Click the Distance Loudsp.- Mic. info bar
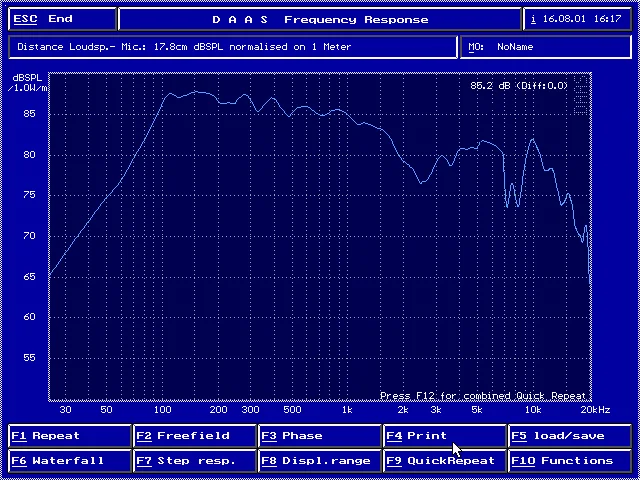640x480 pixels. pyautogui.click(x=233, y=47)
